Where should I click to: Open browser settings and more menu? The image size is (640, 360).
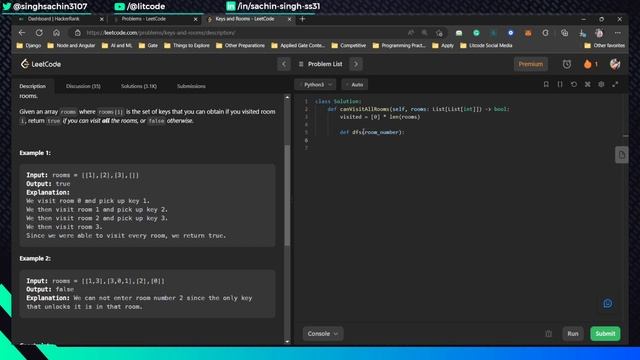click(618, 33)
